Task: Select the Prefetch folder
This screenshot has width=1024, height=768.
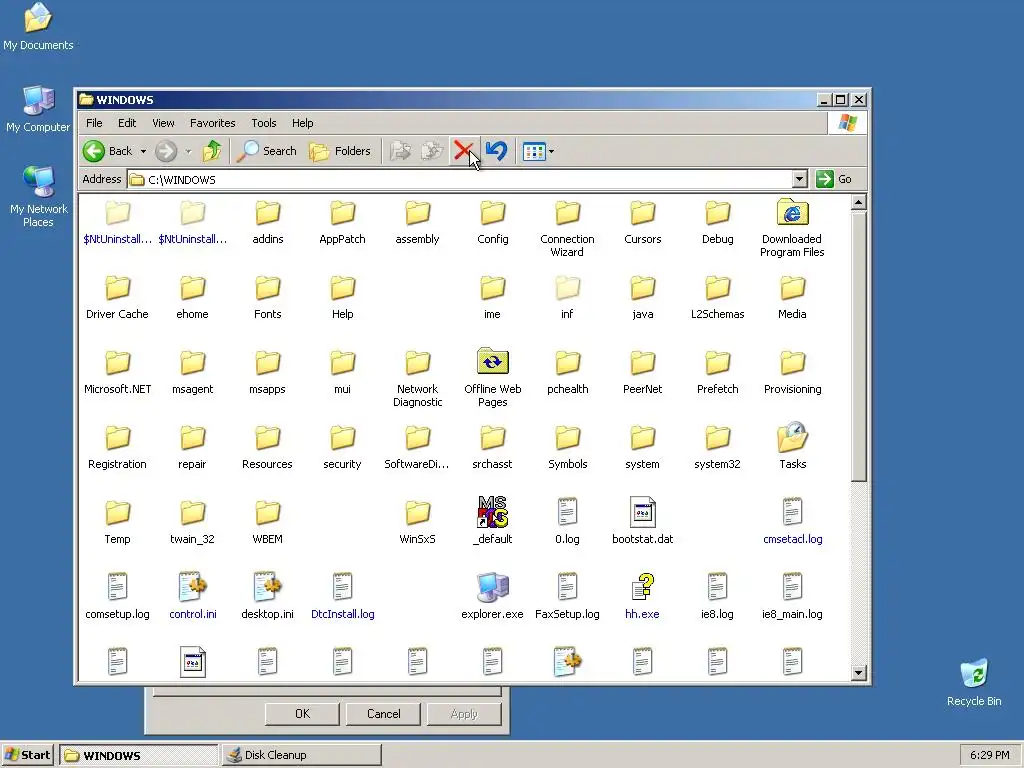Action: click(717, 371)
